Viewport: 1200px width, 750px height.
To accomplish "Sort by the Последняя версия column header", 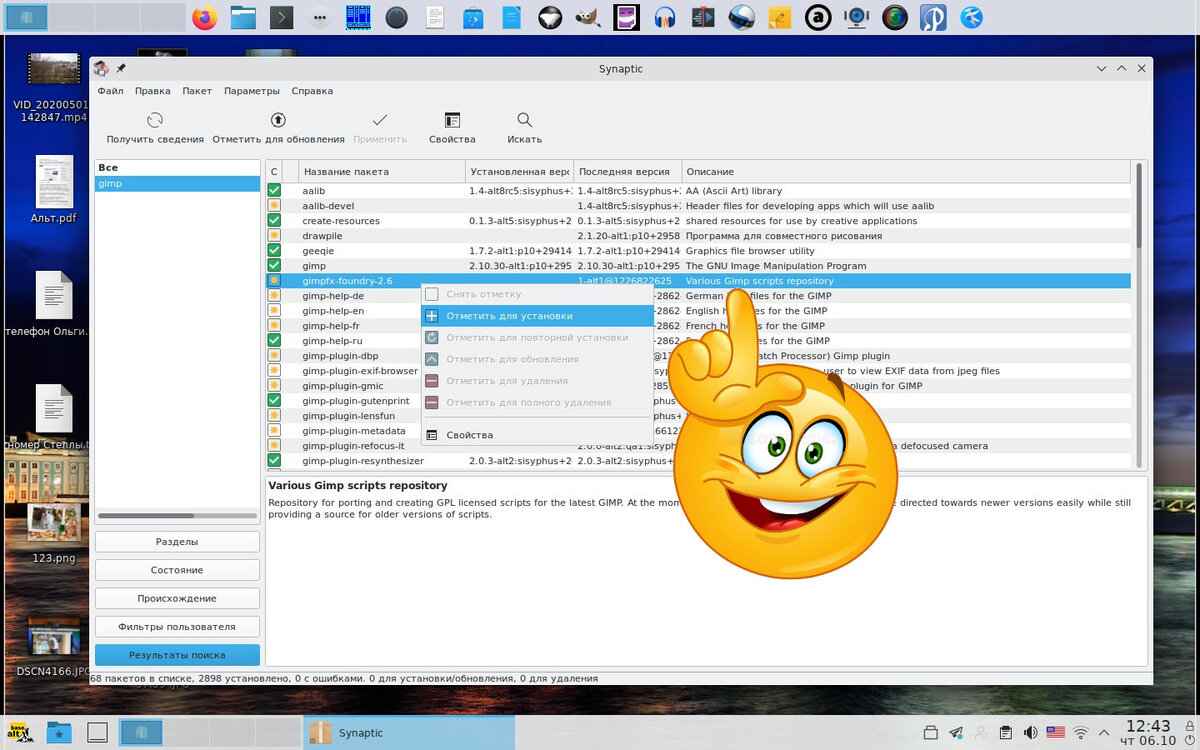I will point(628,172).
